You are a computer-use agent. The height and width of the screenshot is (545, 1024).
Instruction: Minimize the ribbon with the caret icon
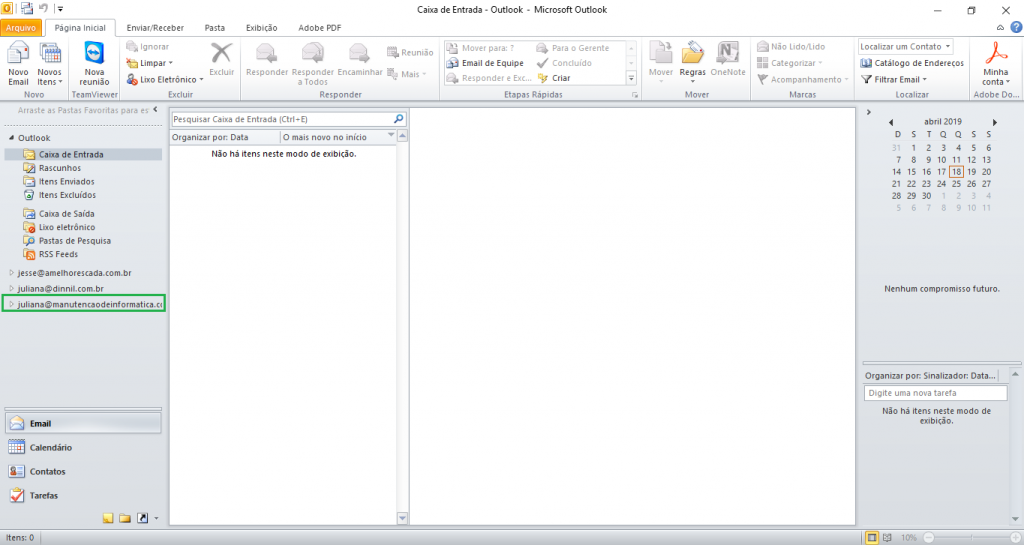[1000, 27]
